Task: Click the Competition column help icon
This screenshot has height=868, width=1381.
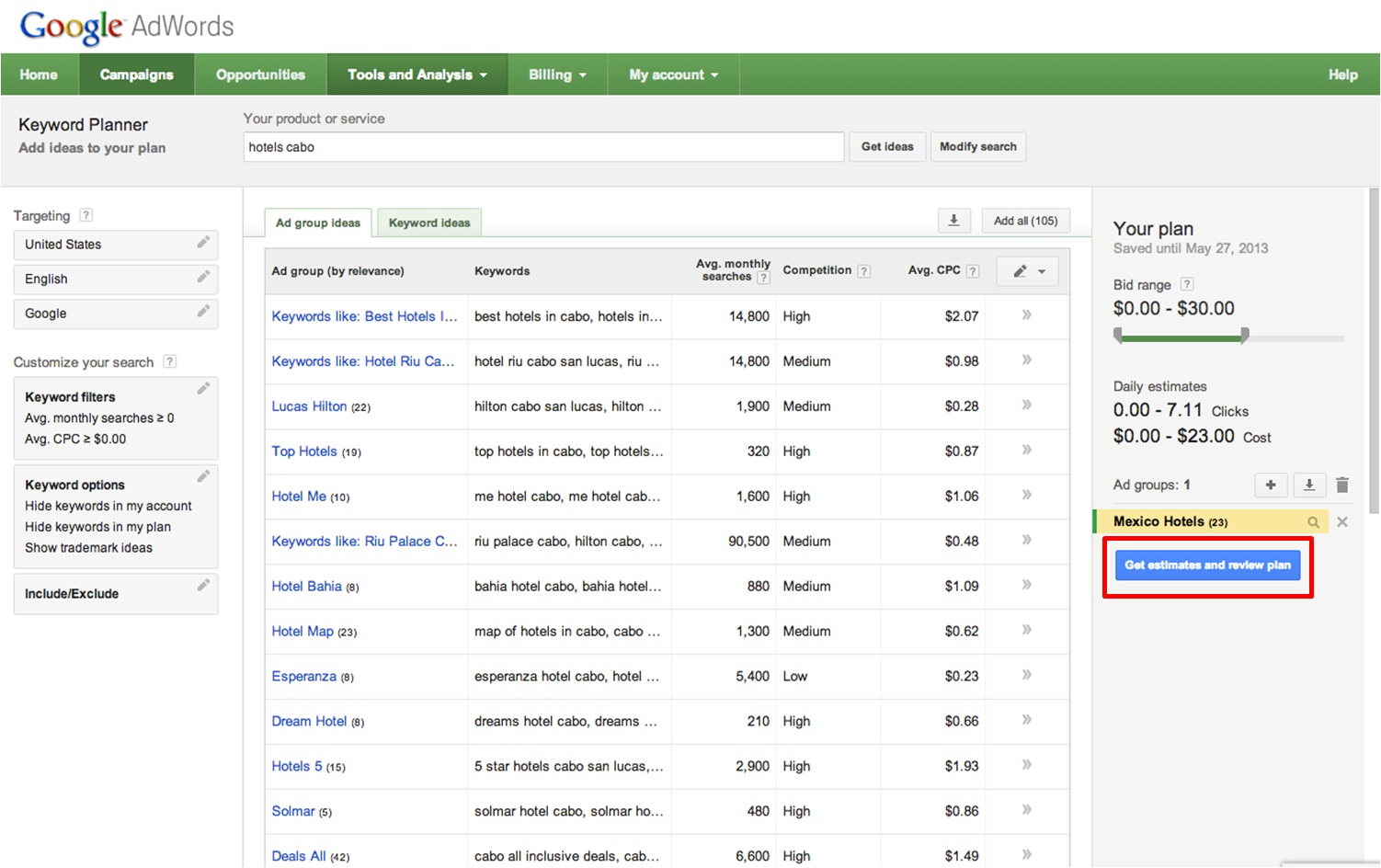Action: 863,271
